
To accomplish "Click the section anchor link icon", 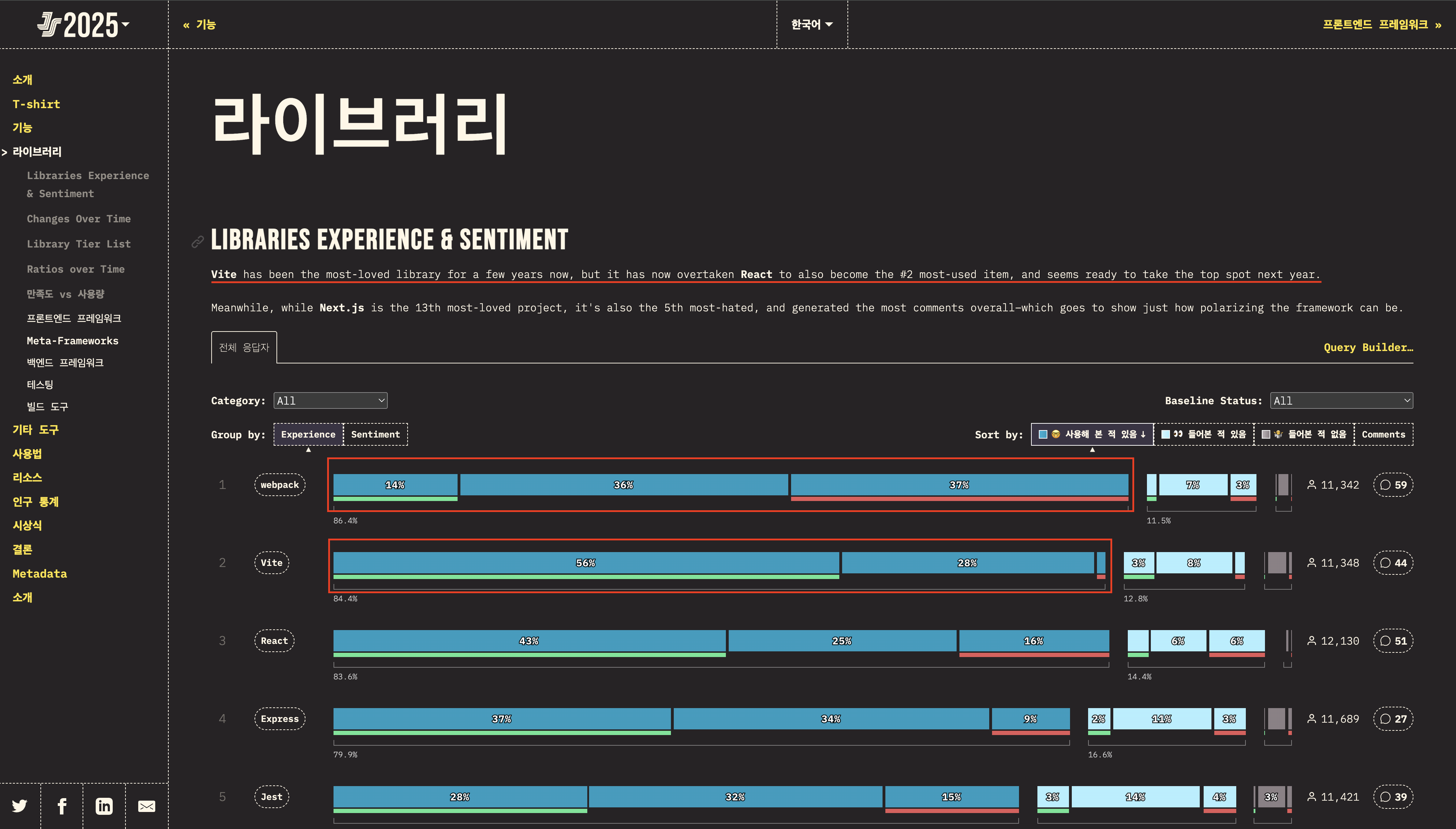I will pyautogui.click(x=197, y=241).
